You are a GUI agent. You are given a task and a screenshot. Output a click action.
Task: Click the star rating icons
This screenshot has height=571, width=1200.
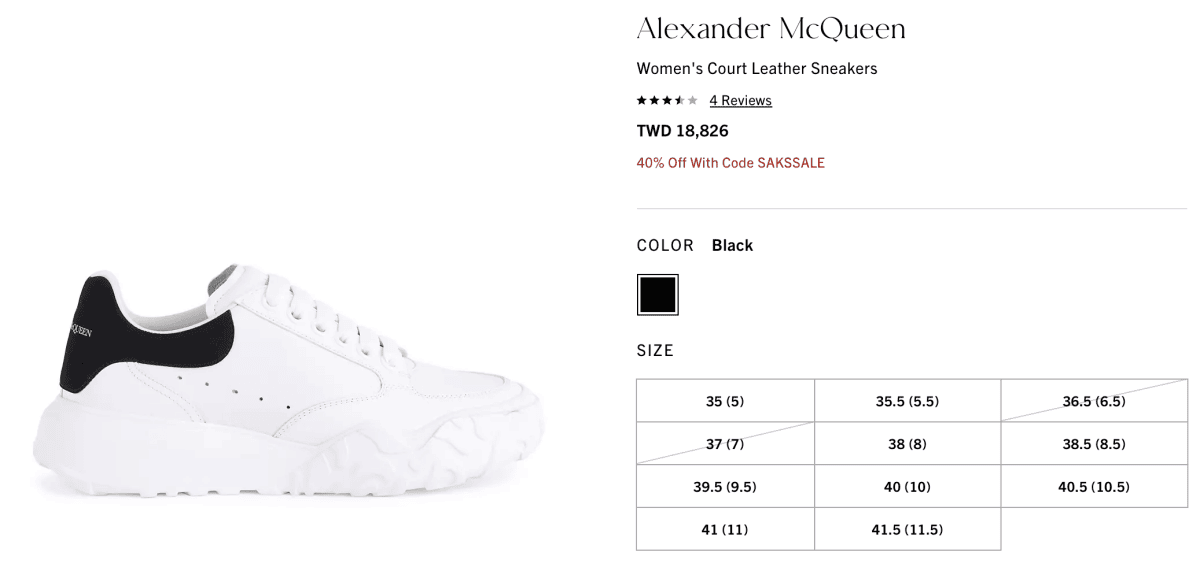667,100
